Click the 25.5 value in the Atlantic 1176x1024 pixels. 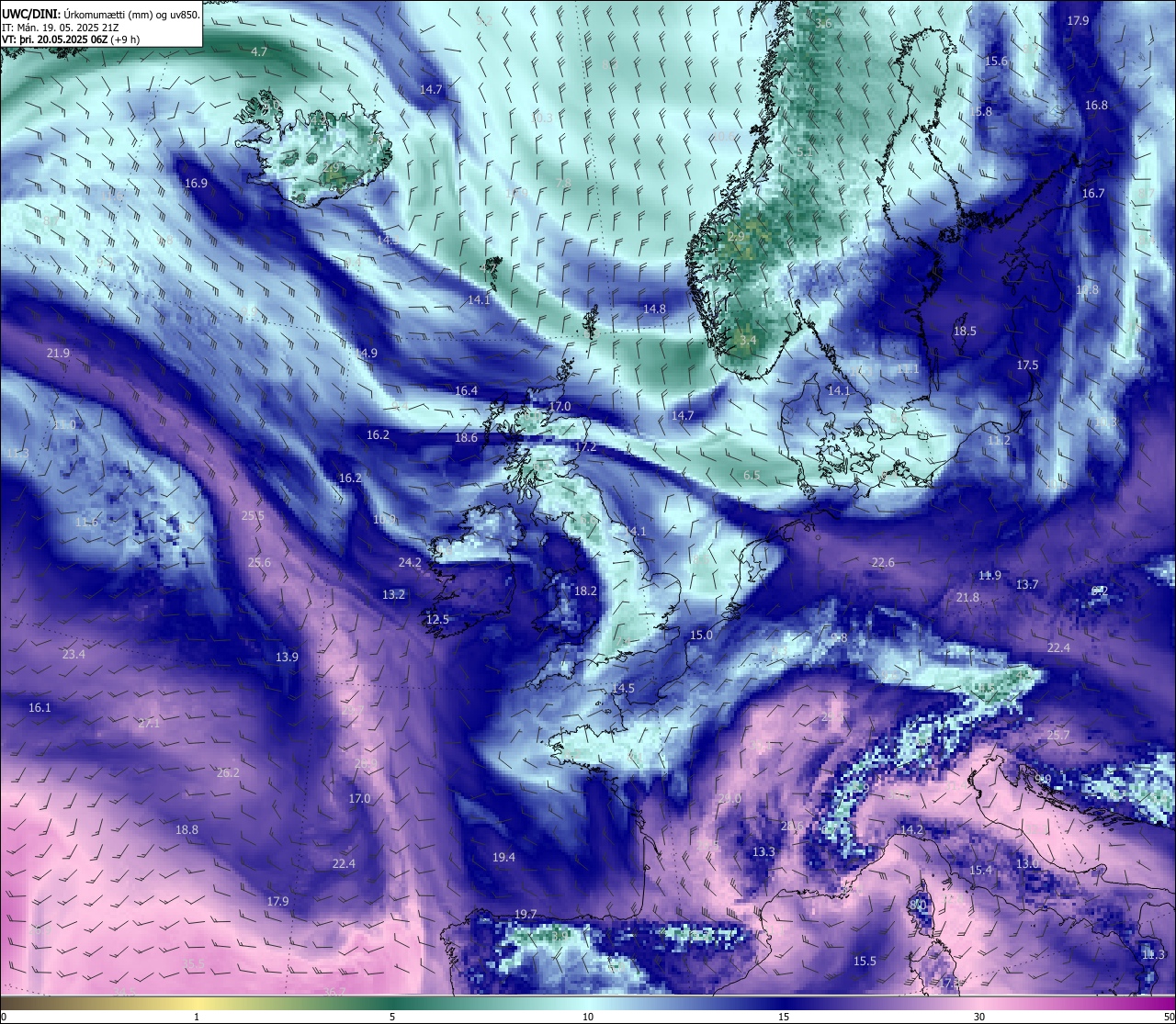tap(253, 516)
